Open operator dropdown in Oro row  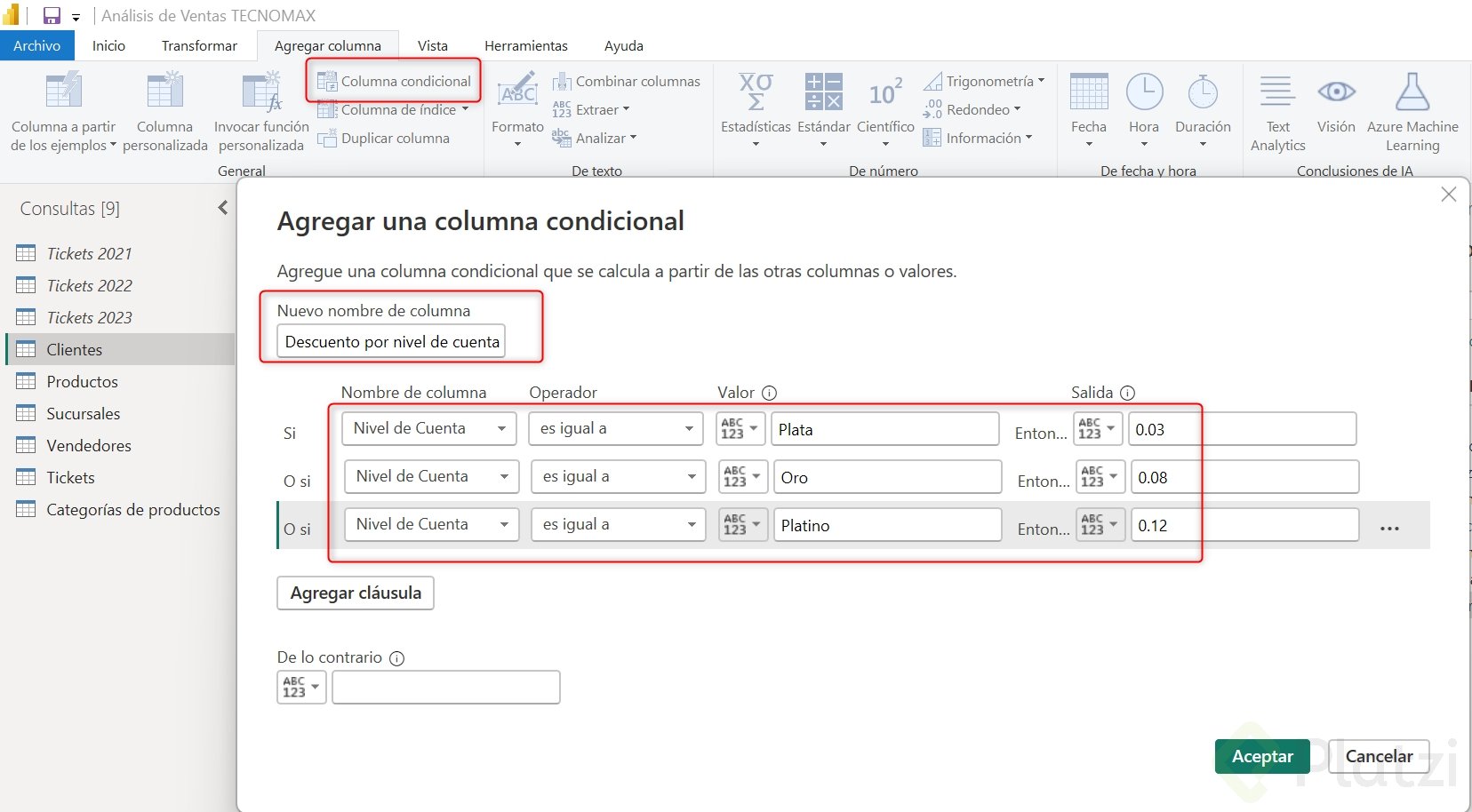(618, 476)
